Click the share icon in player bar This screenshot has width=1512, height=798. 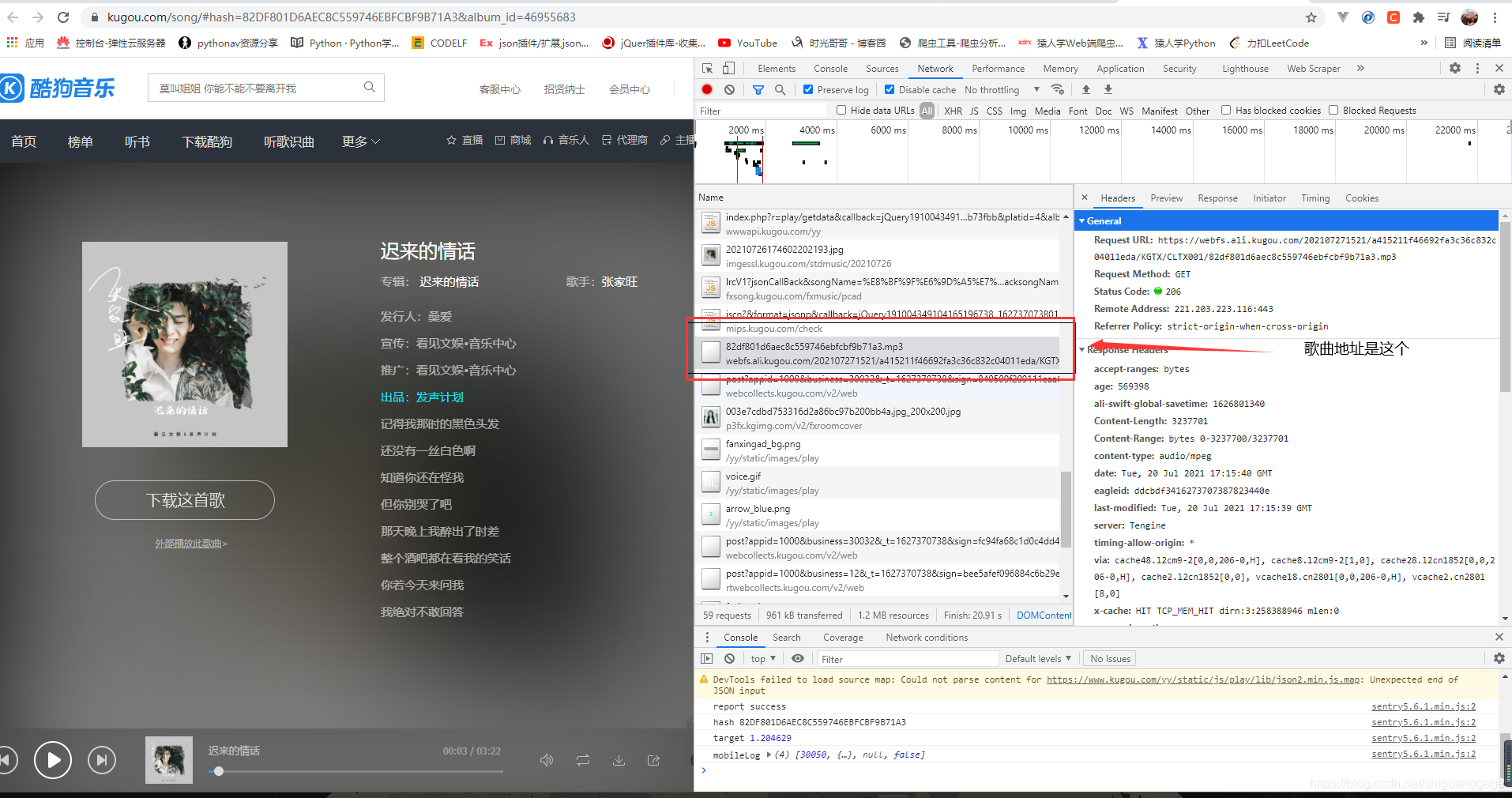click(x=654, y=760)
